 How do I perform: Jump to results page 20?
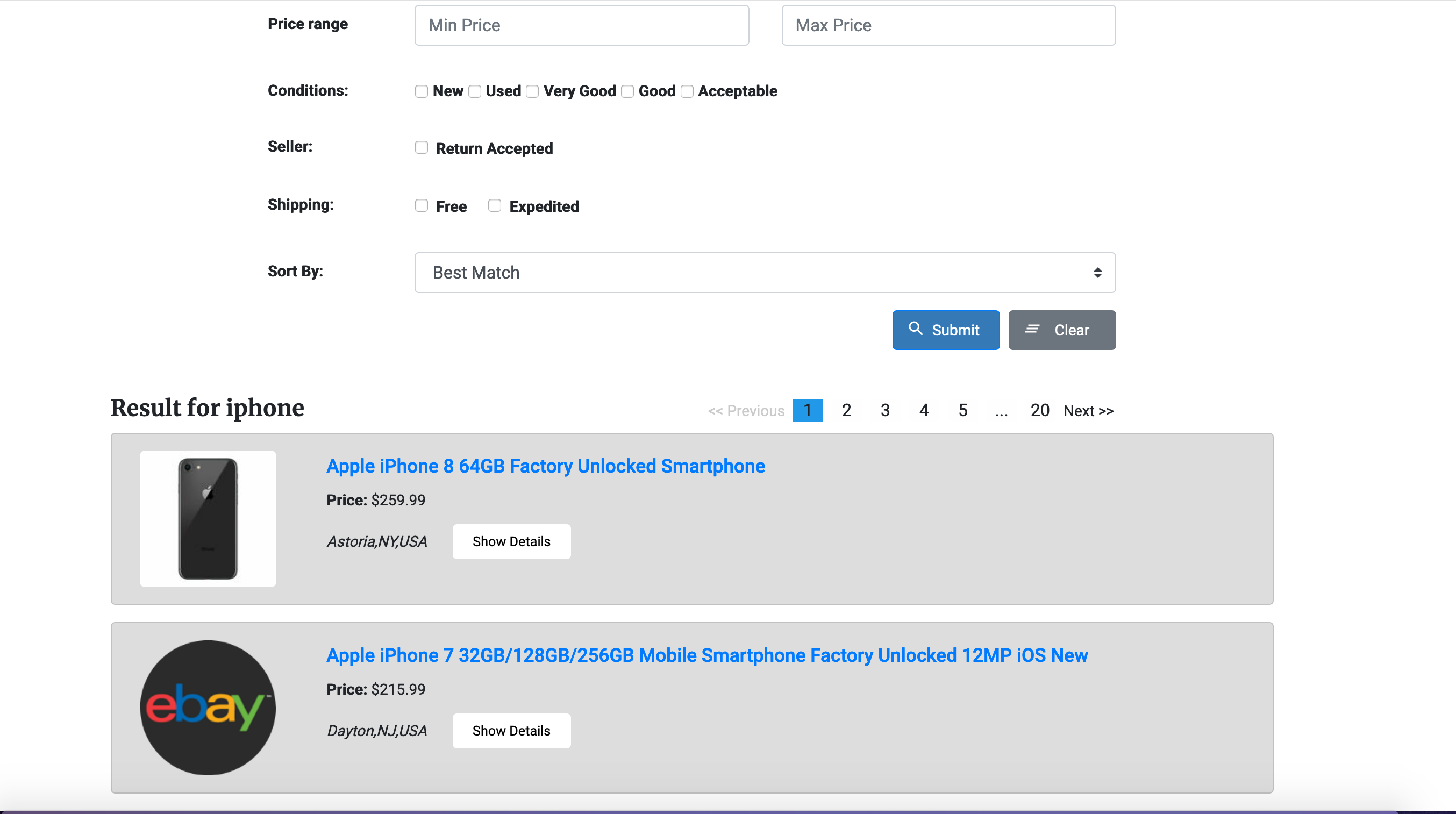pyautogui.click(x=1039, y=410)
